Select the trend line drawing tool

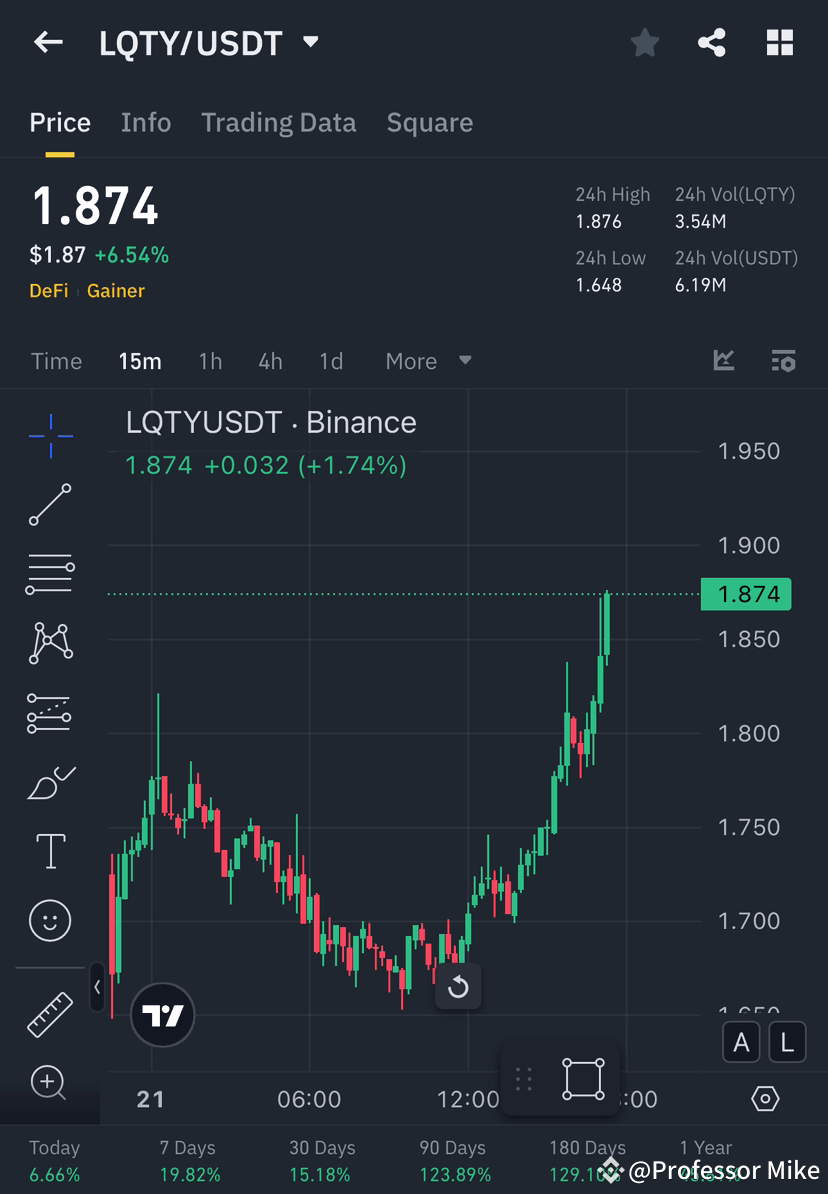[x=50, y=505]
